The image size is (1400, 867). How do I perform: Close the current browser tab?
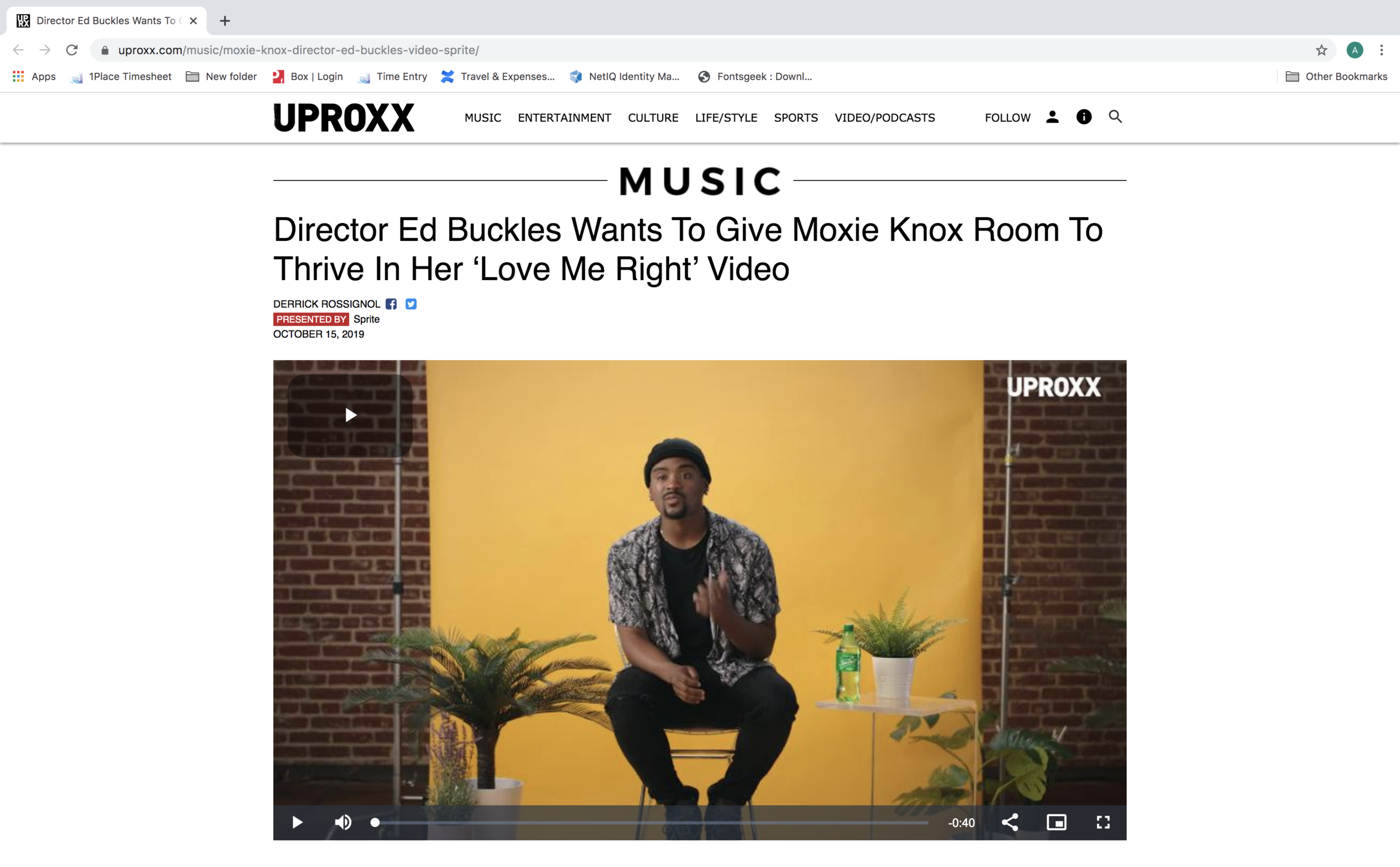(x=193, y=21)
